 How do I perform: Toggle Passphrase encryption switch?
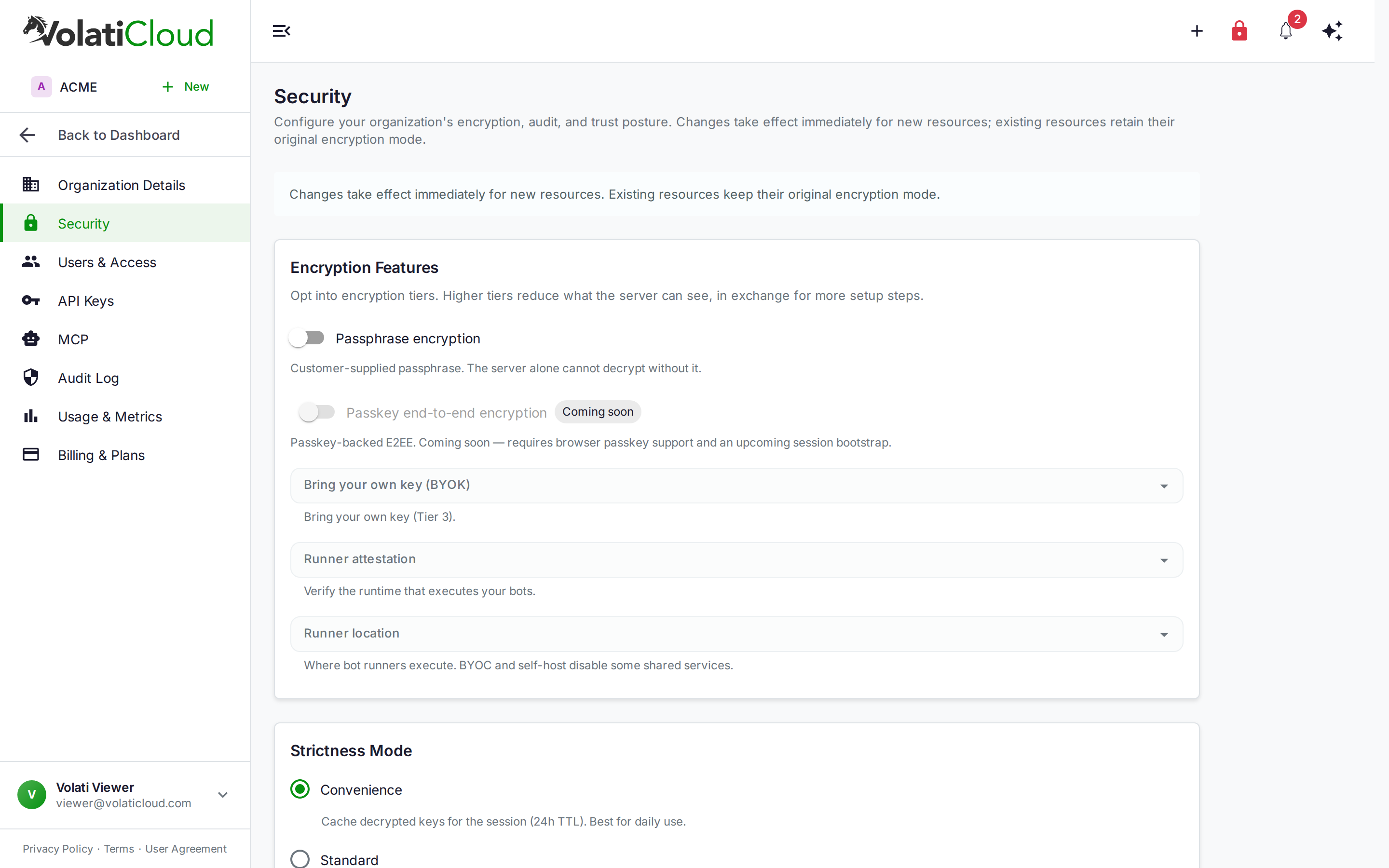pos(307,338)
